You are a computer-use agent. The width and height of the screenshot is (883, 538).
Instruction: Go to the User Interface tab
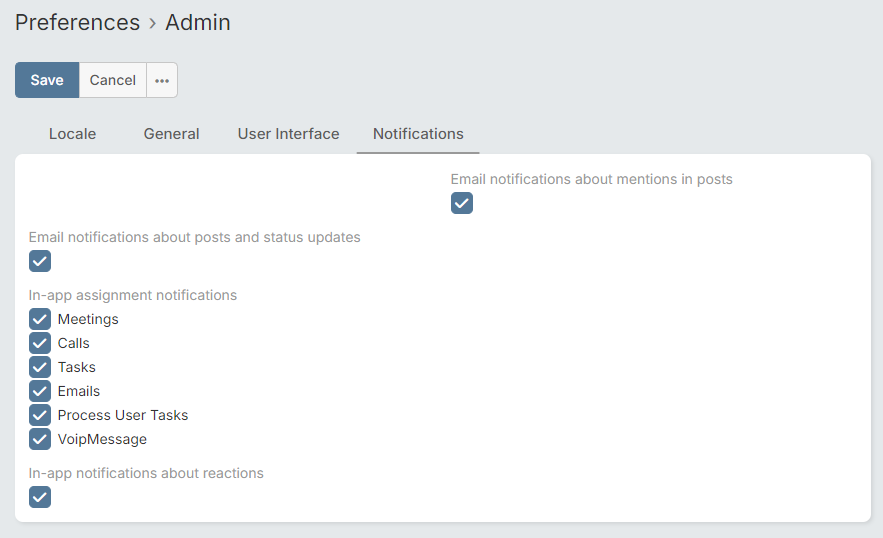tap(288, 134)
